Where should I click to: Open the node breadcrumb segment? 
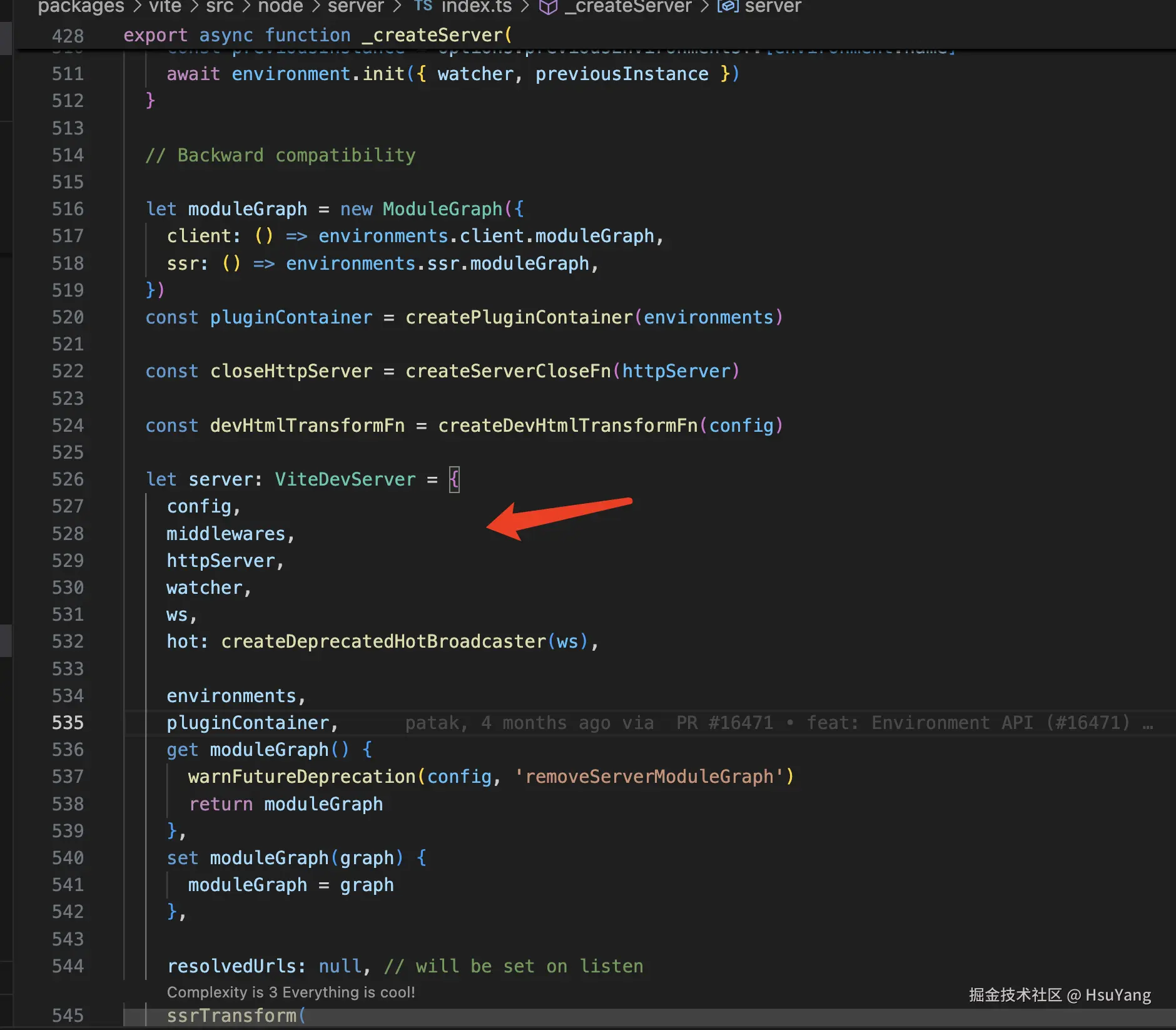tap(280, 6)
